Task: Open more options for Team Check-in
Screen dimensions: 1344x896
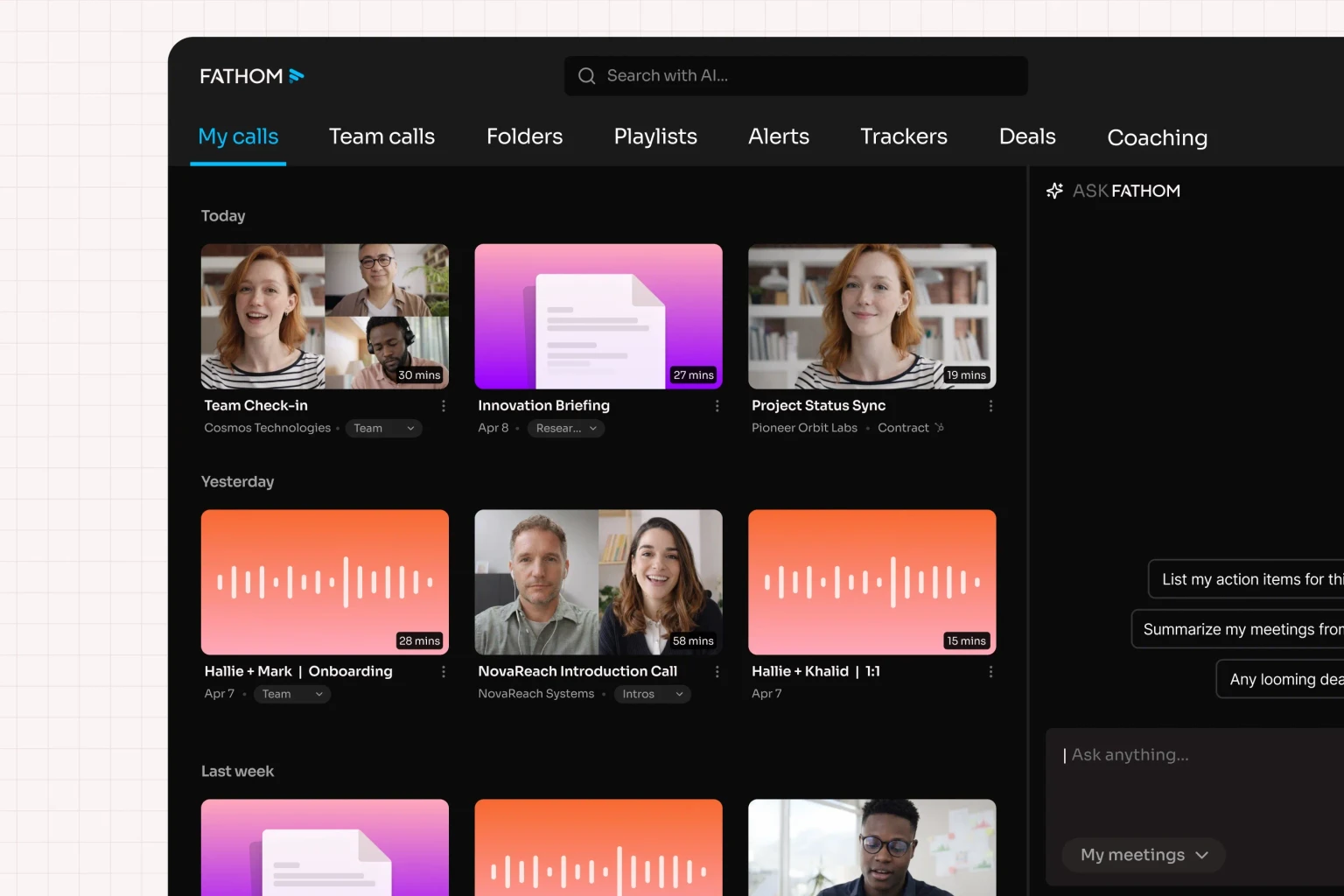Action: (444, 406)
